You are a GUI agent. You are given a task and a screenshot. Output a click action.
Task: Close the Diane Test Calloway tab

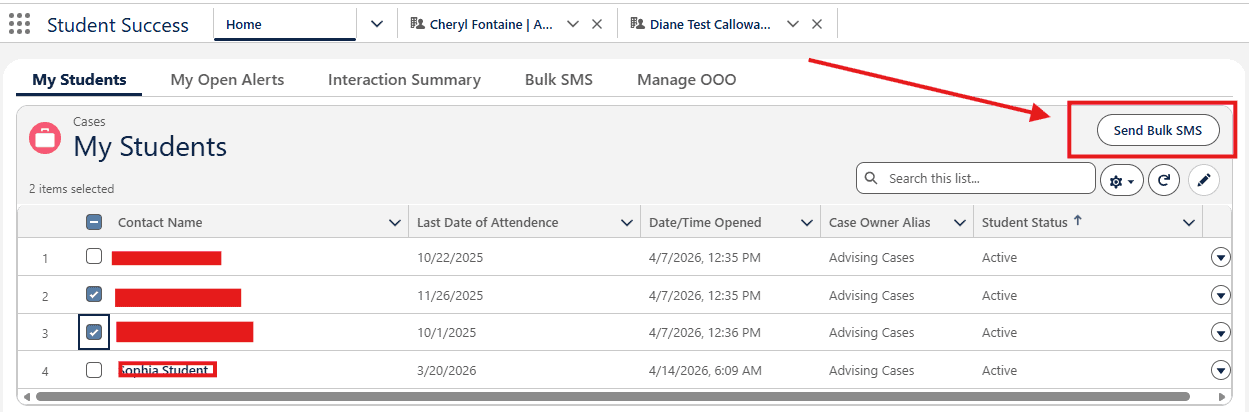click(x=817, y=24)
